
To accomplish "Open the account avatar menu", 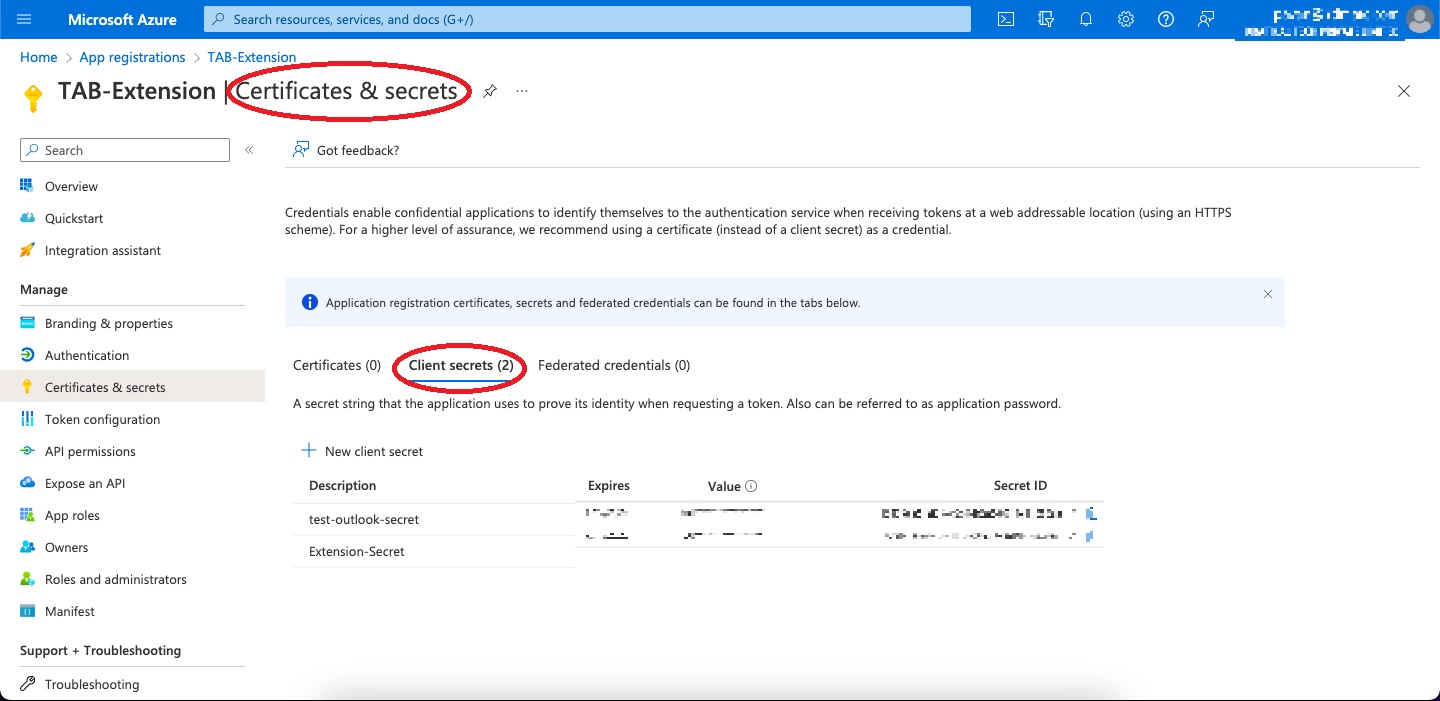I will pyautogui.click(x=1419, y=19).
